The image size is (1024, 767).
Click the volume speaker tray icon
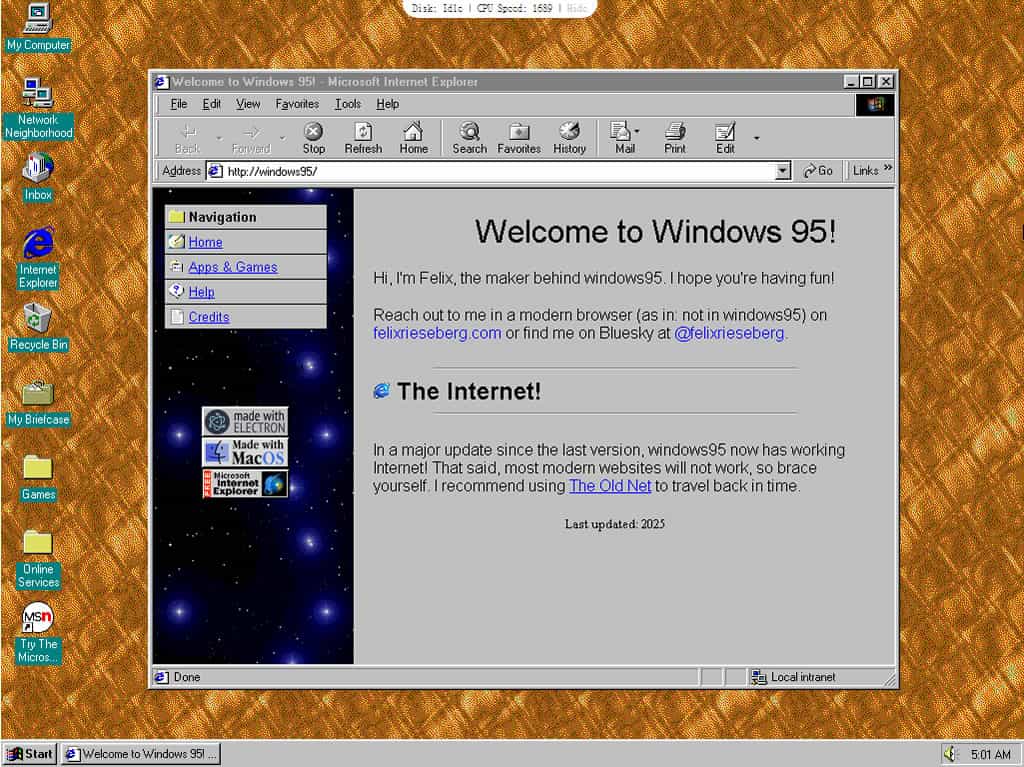tap(950, 754)
